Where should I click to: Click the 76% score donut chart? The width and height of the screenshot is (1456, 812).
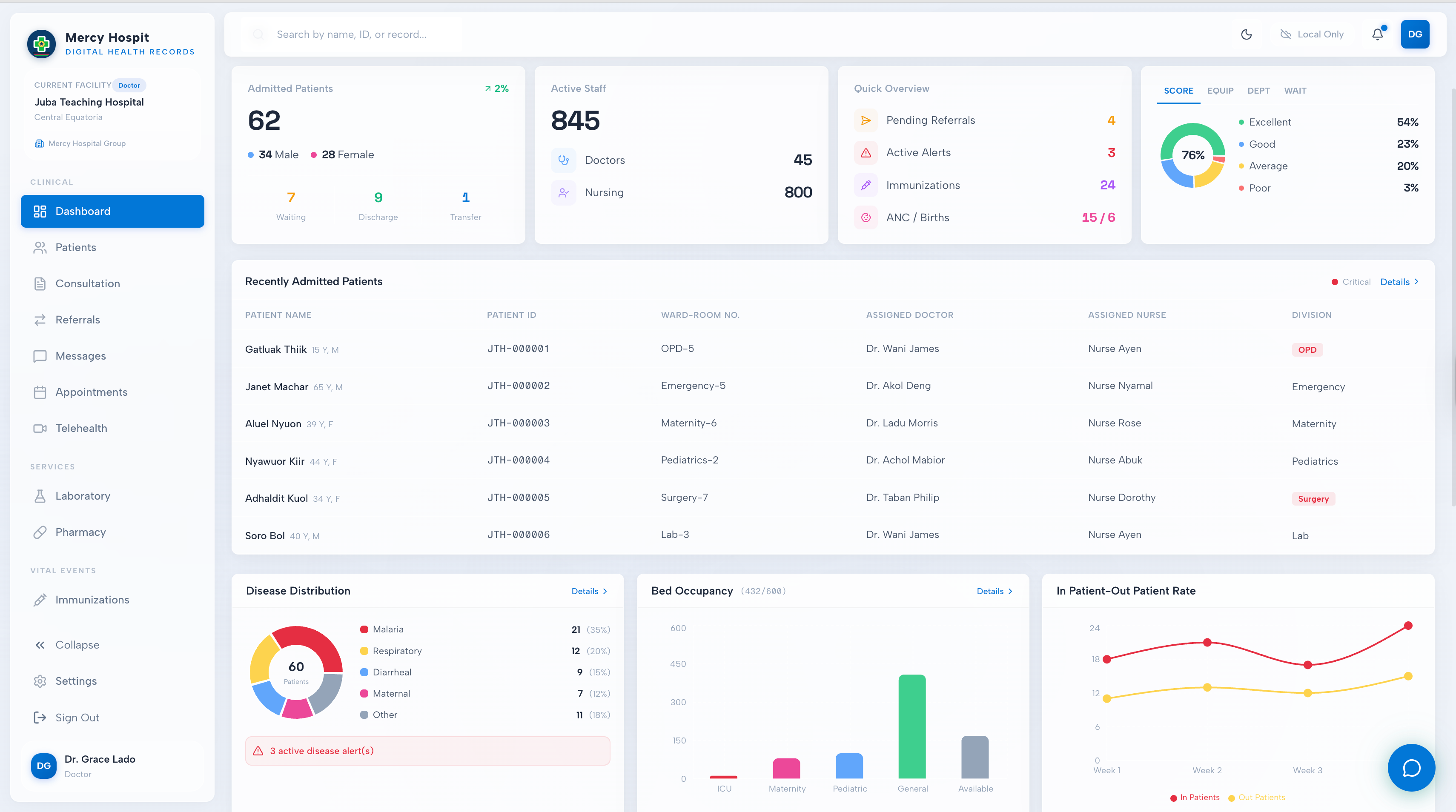pyautogui.click(x=1192, y=155)
